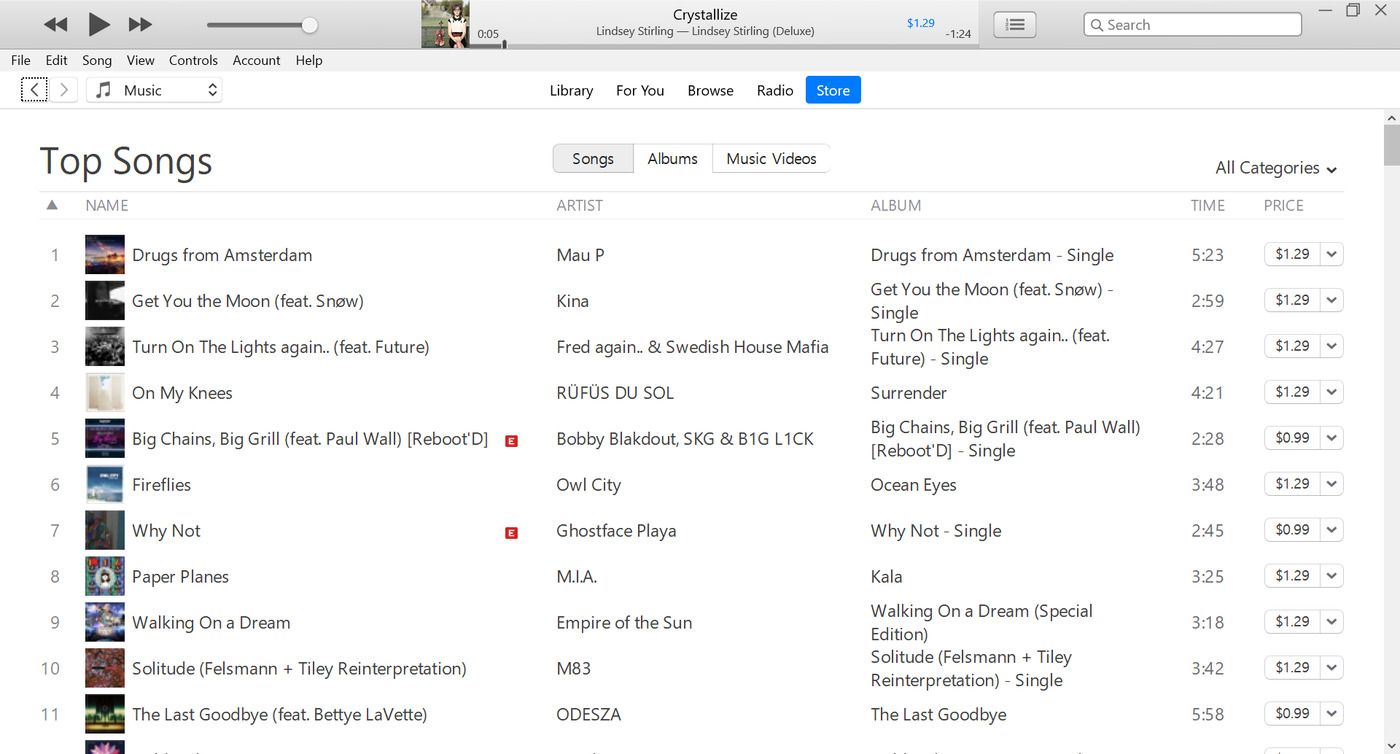
Task: Click Drugs from Amsterdam album artwork
Action: (105, 255)
